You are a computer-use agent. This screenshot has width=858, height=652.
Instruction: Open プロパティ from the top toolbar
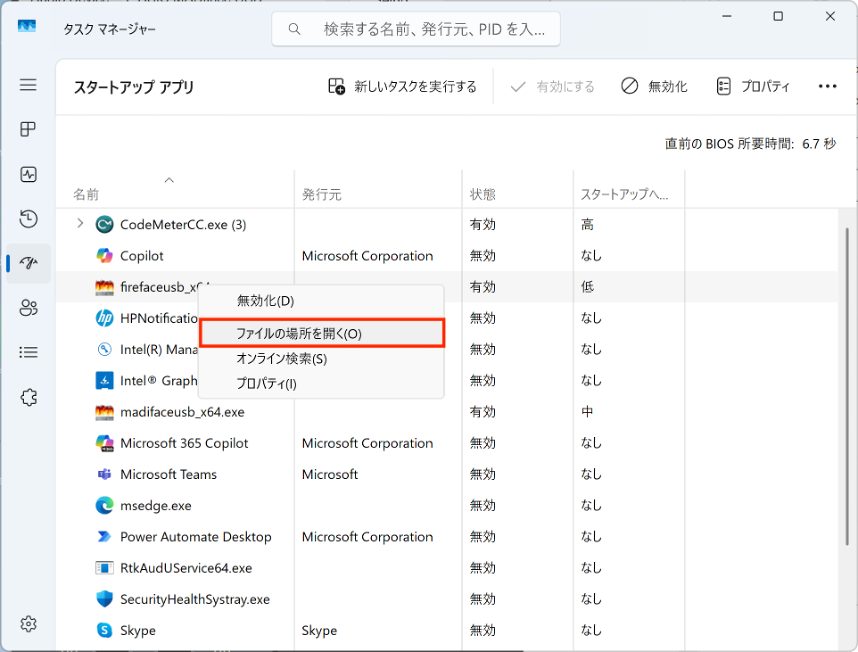(753, 87)
